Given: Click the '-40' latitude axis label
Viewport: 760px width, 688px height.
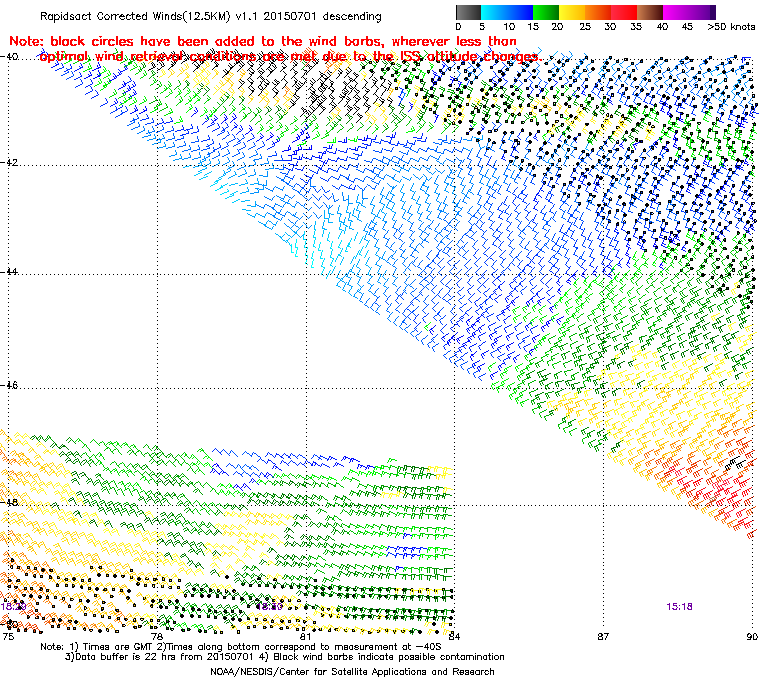Looking at the screenshot, I should coord(9,57).
